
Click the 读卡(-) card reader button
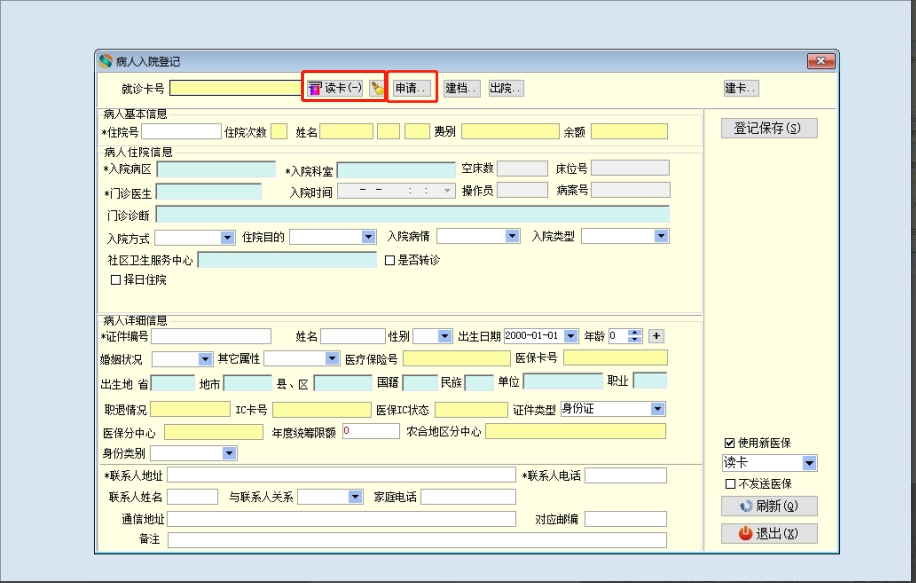336,88
